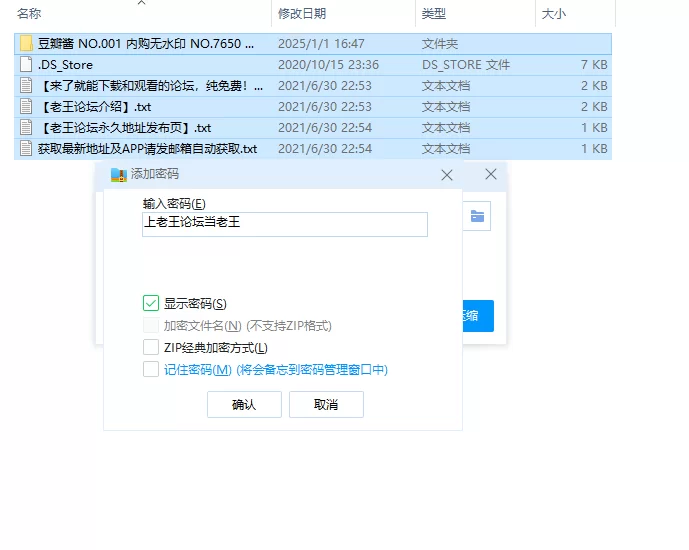
Task: Click the .DS_Store file icon
Action: pyautogui.click(x=27, y=65)
